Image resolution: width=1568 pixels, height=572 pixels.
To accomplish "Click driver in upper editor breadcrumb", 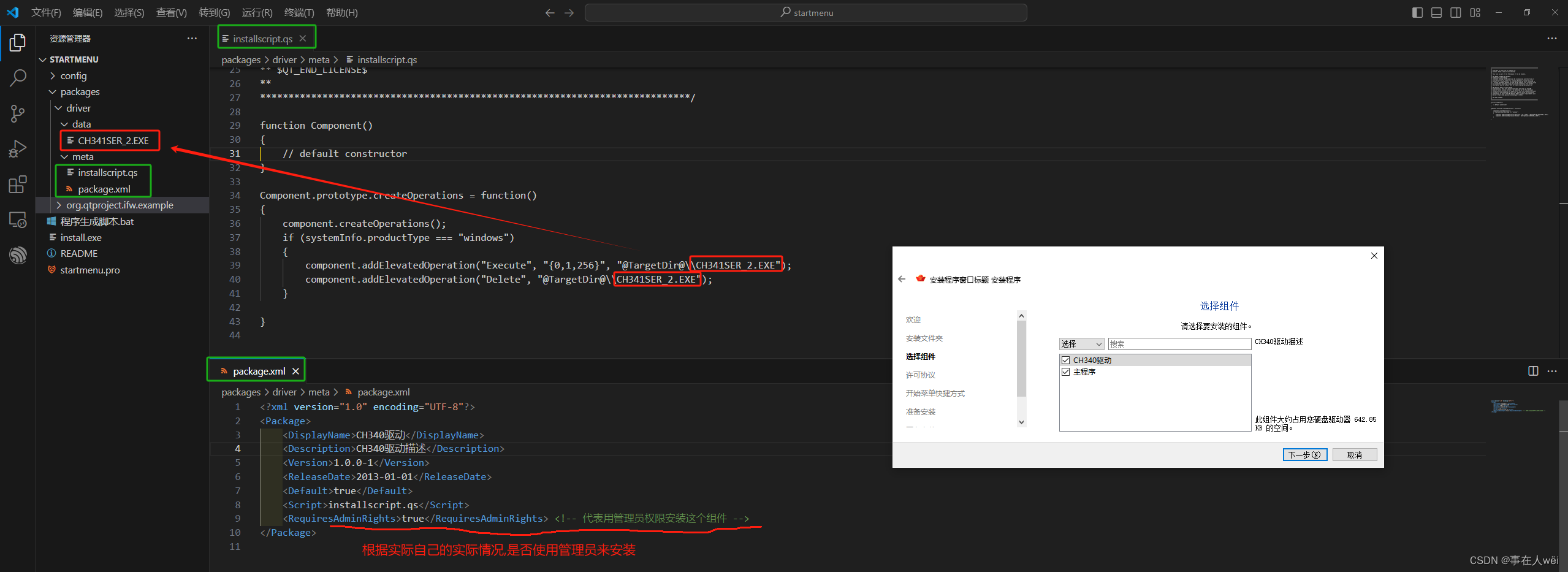I will click(284, 59).
